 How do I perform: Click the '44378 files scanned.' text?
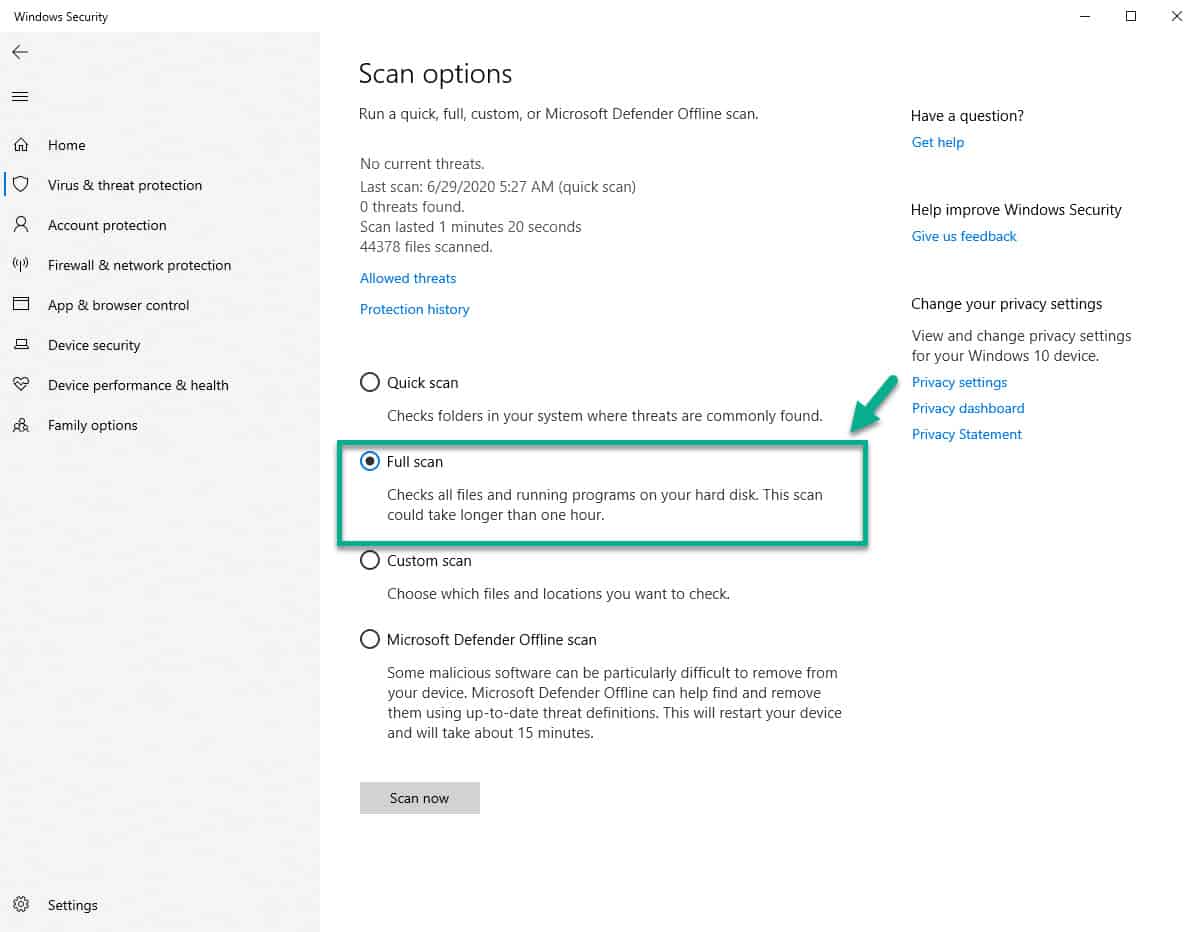426,246
